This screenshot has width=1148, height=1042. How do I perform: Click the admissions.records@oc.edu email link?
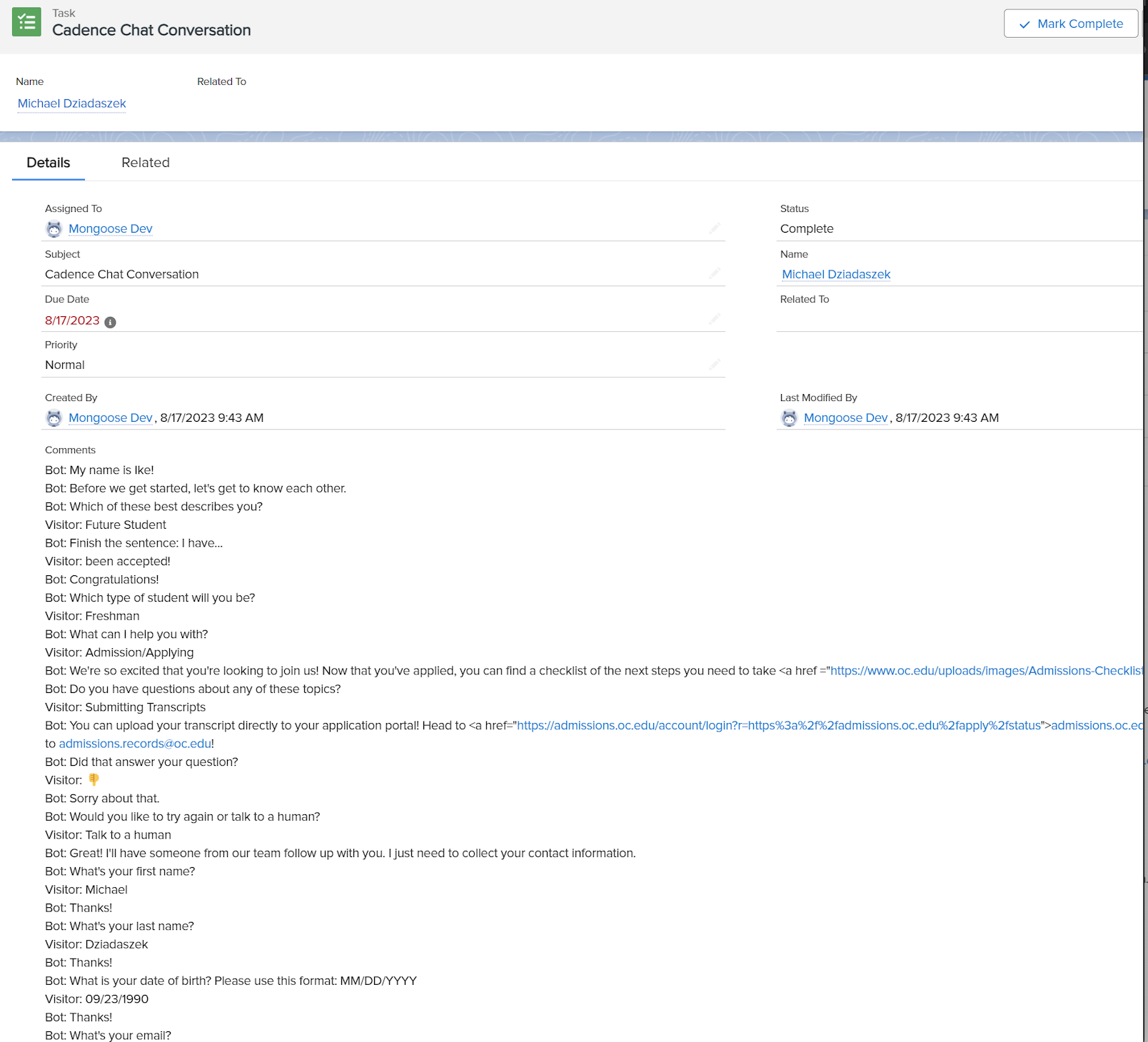click(135, 744)
